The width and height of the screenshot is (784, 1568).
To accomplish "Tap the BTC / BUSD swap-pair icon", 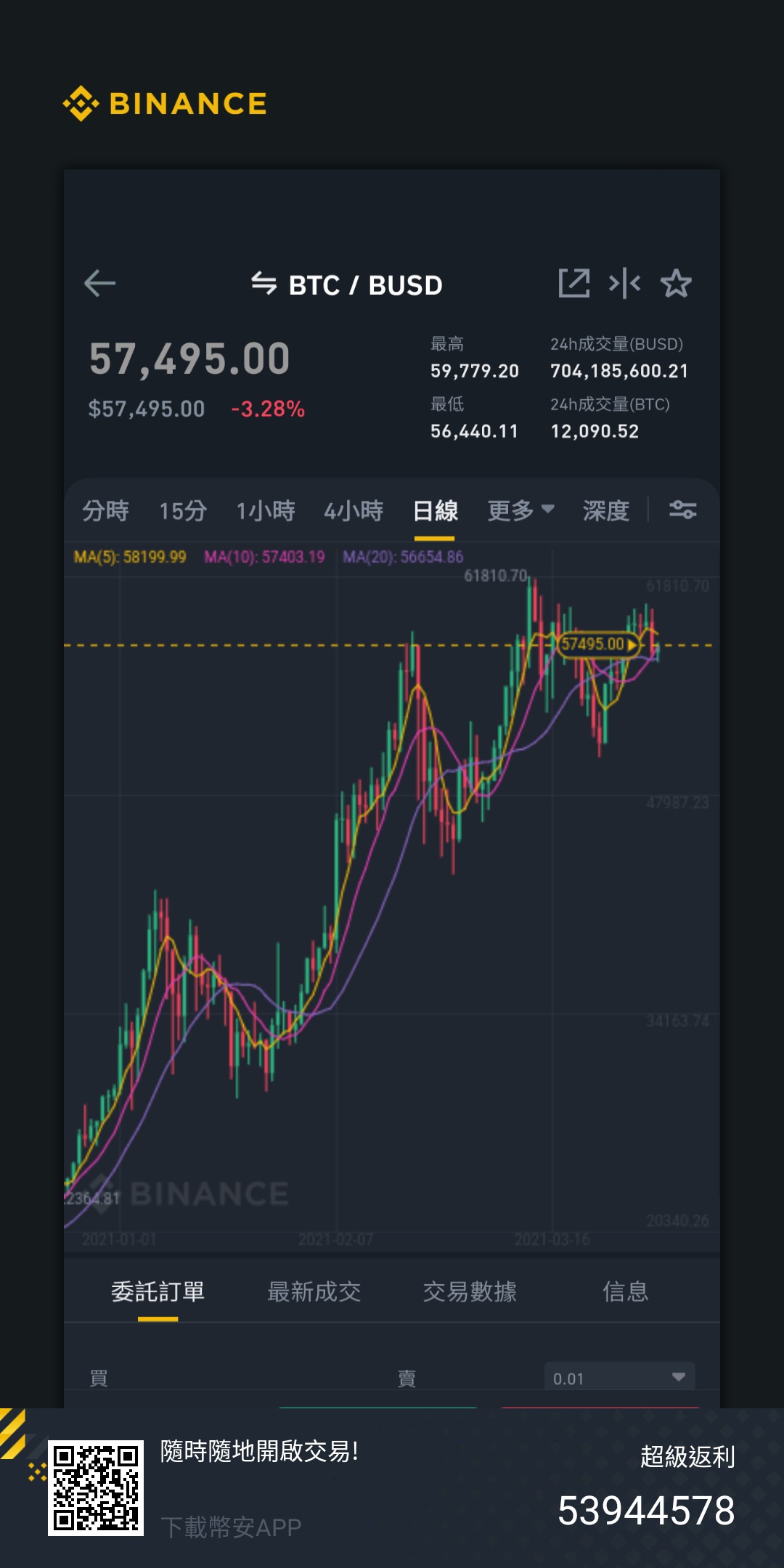I will point(264,283).
